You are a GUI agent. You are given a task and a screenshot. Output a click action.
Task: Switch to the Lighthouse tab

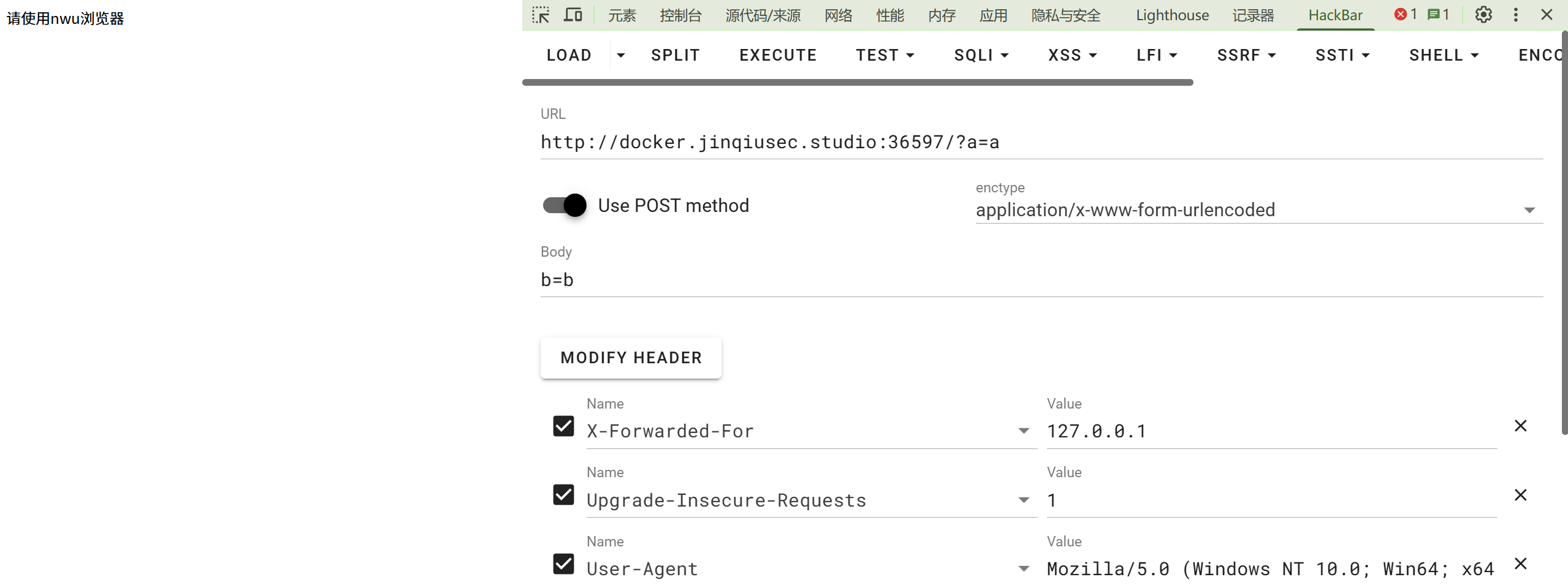click(1172, 15)
